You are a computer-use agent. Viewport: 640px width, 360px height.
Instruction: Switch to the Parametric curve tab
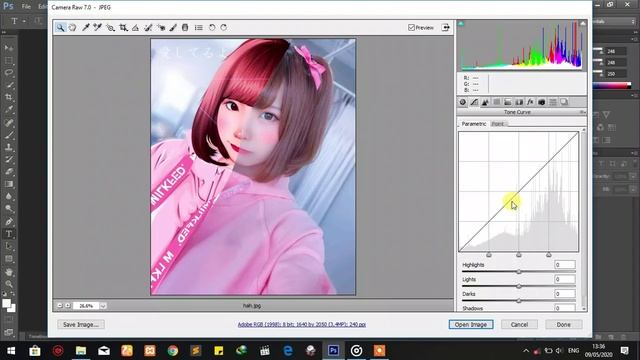coord(473,124)
